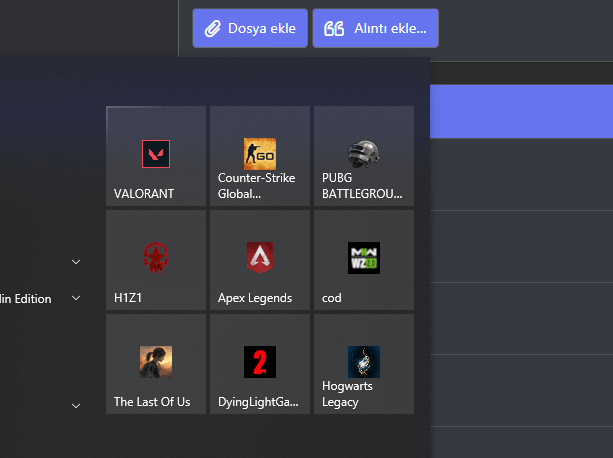This screenshot has width=613, height=458.
Task: Select the 'Counter-Strike Global...' tile label
Action: pyautogui.click(x=256, y=186)
